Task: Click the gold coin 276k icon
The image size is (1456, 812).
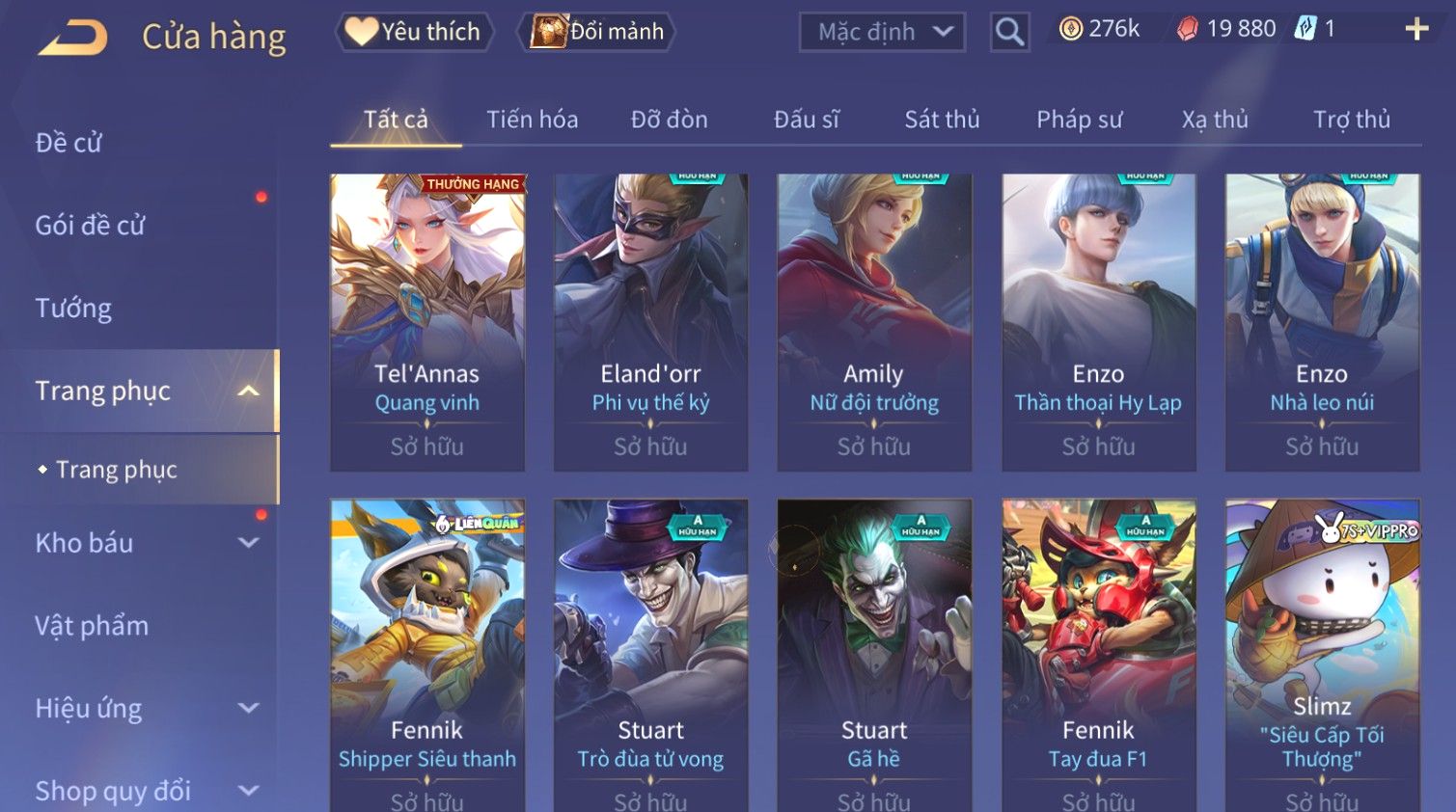Action: 1071,29
